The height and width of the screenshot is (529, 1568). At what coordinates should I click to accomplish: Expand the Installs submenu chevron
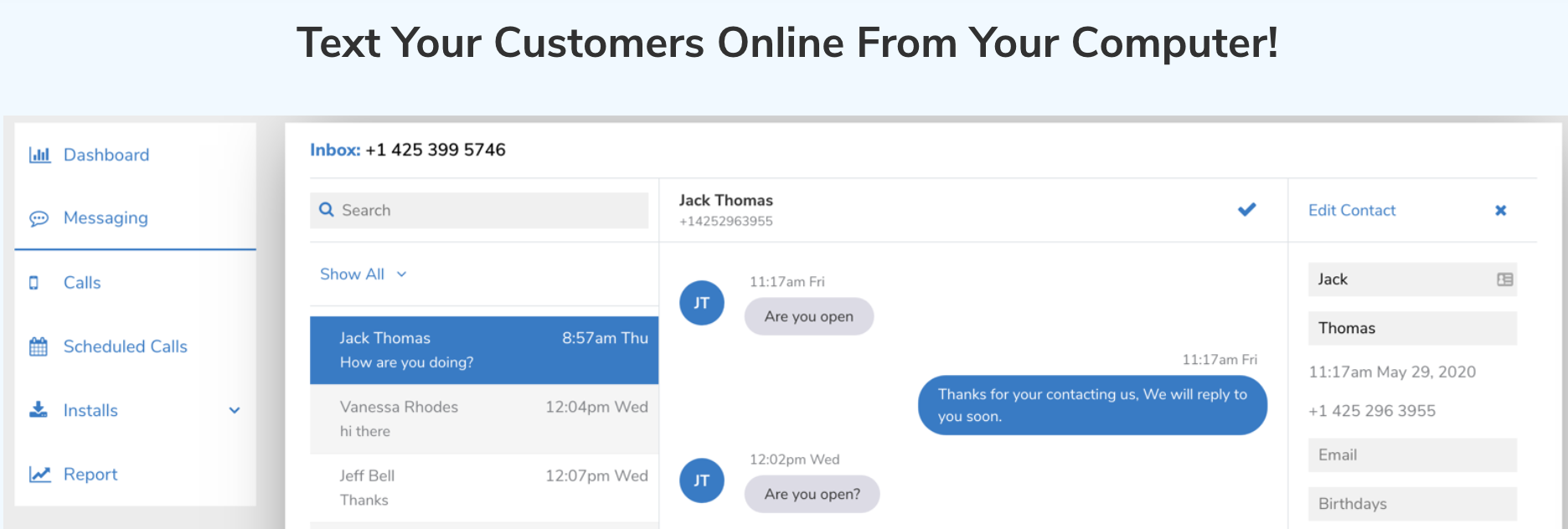[x=235, y=410]
